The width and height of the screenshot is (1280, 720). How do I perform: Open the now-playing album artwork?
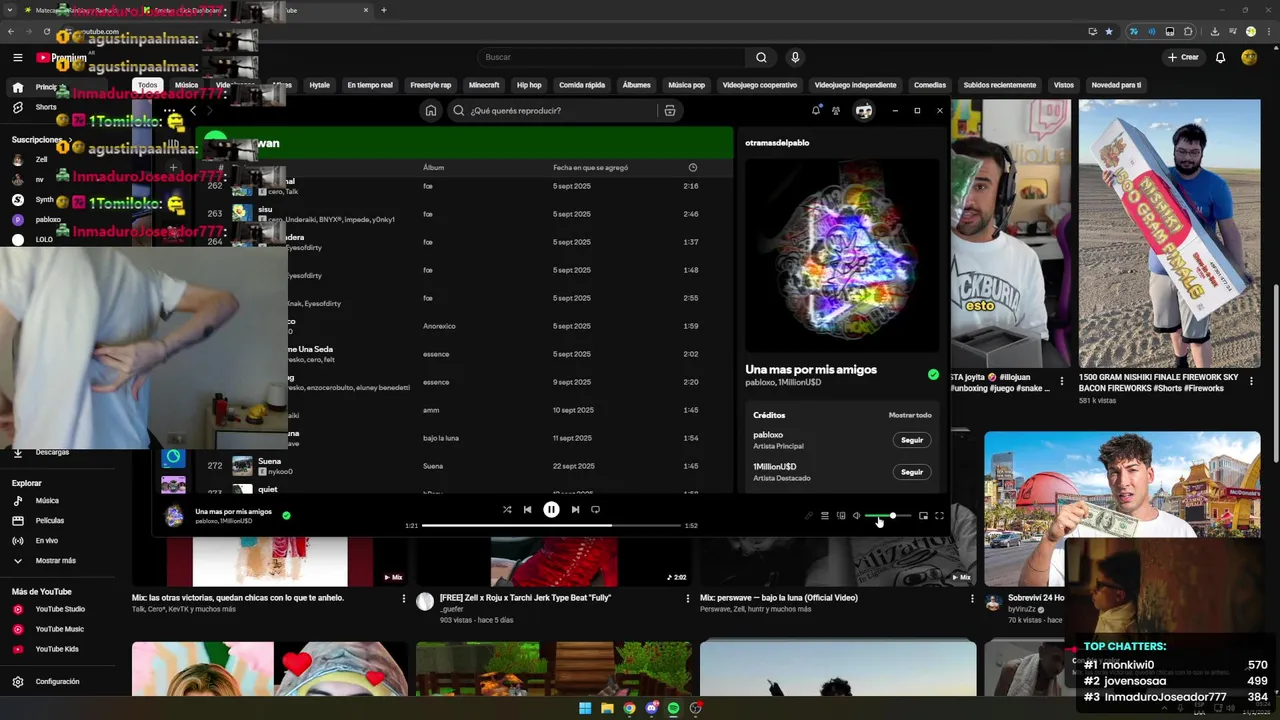[842, 256]
